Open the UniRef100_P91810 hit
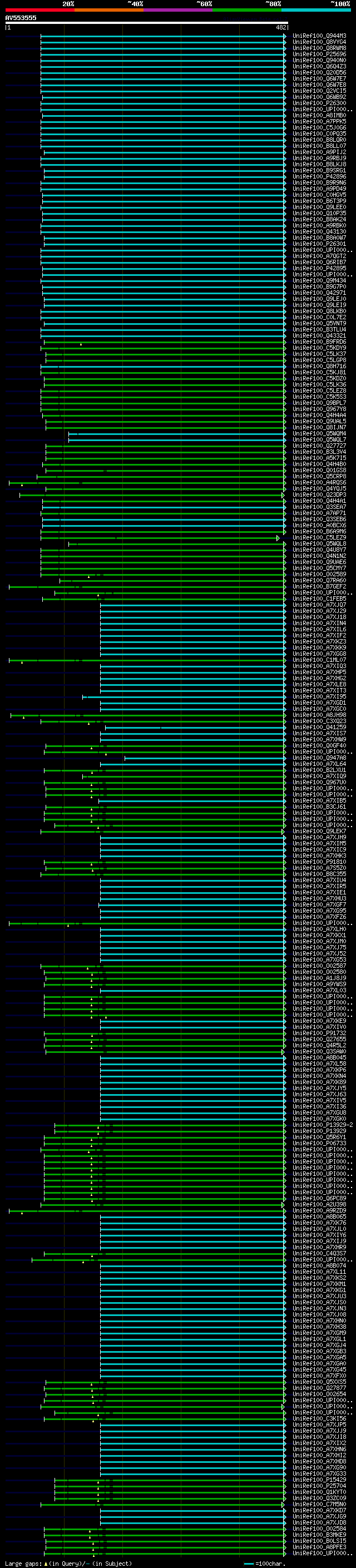356x1568 pixels. pos(319,862)
